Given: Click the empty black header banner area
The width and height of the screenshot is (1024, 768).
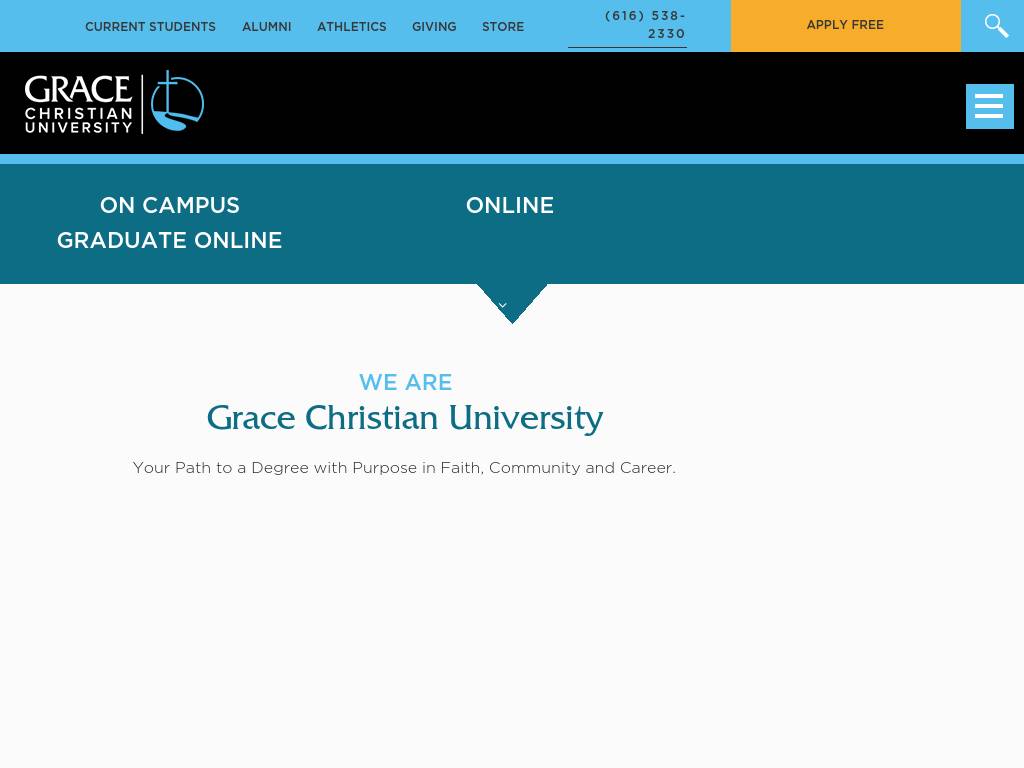Looking at the screenshot, I should 580,103.
